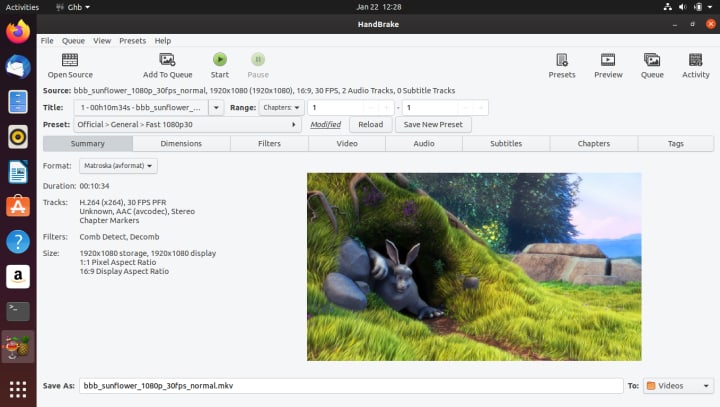The height and width of the screenshot is (407, 720).
Task: Open the Format Matroska dropdown
Action: 118,165
